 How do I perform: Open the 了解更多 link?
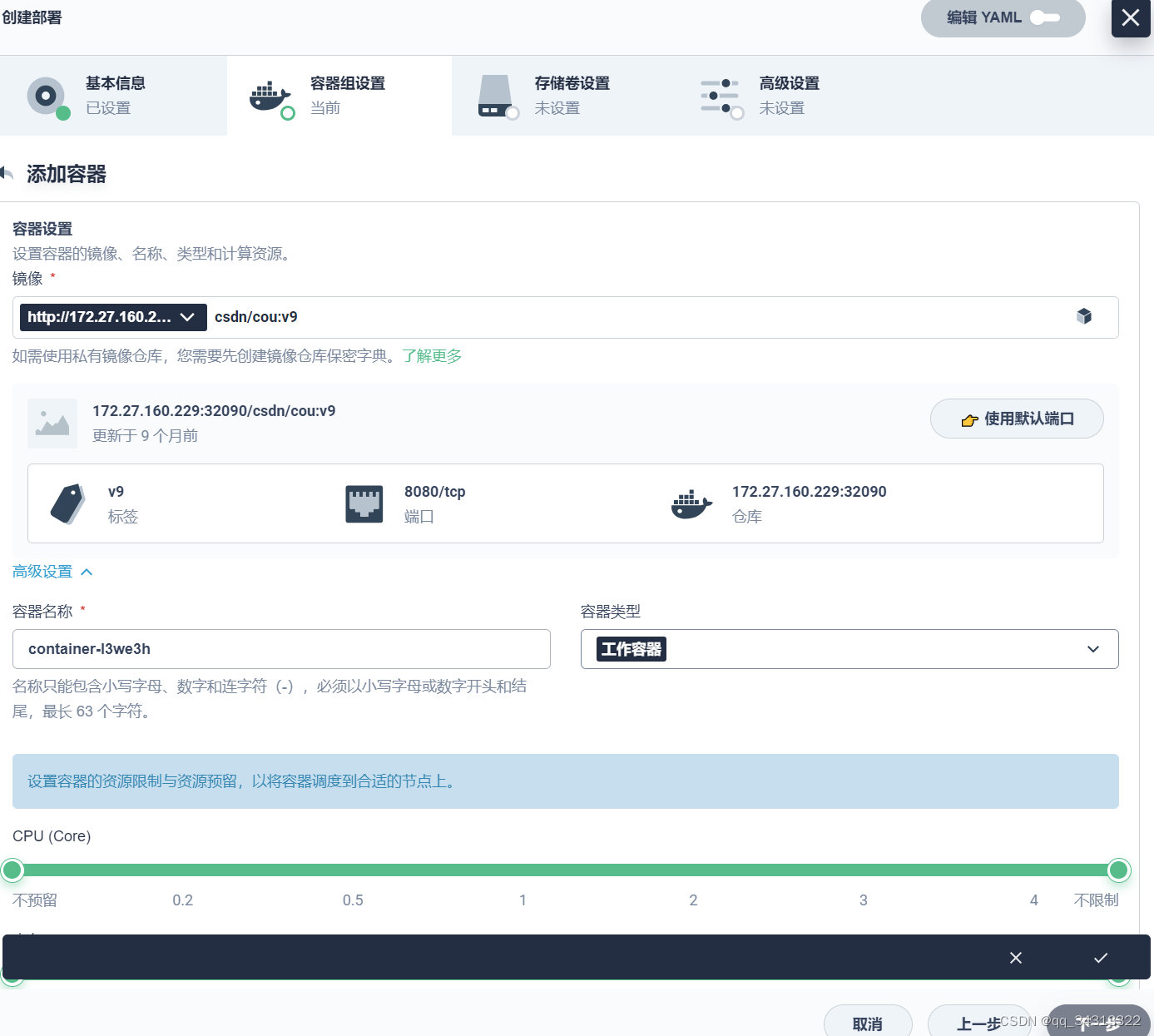[x=432, y=356]
